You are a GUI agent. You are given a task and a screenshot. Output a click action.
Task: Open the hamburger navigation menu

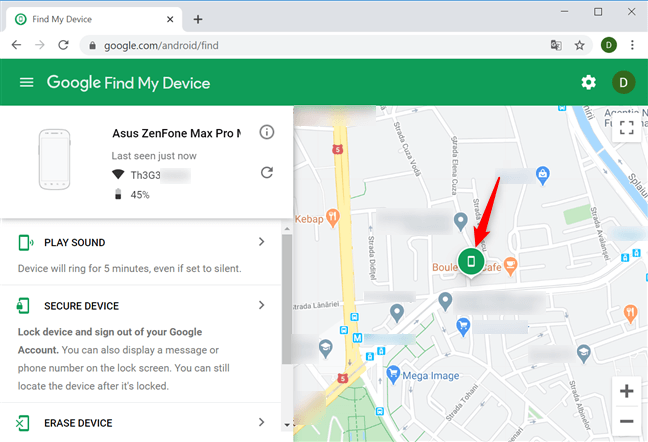tap(26, 83)
